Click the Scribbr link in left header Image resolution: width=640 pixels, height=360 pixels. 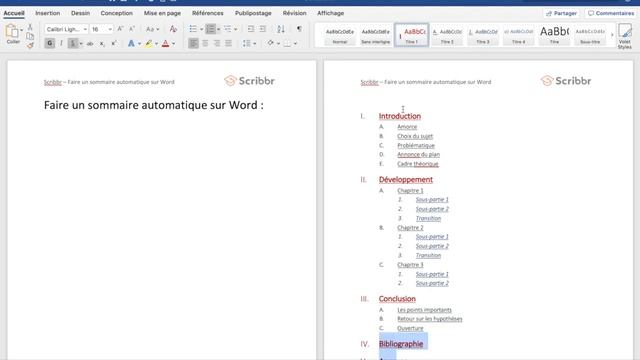[x=53, y=82]
